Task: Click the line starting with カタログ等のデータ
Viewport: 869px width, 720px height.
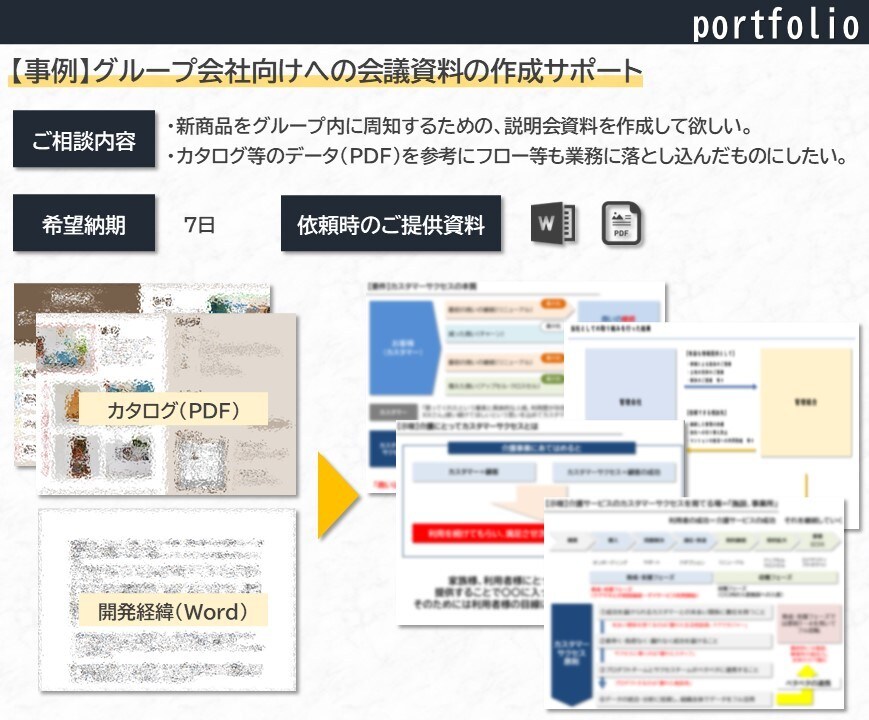Action: pyautogui.click(x=507, y=155)
